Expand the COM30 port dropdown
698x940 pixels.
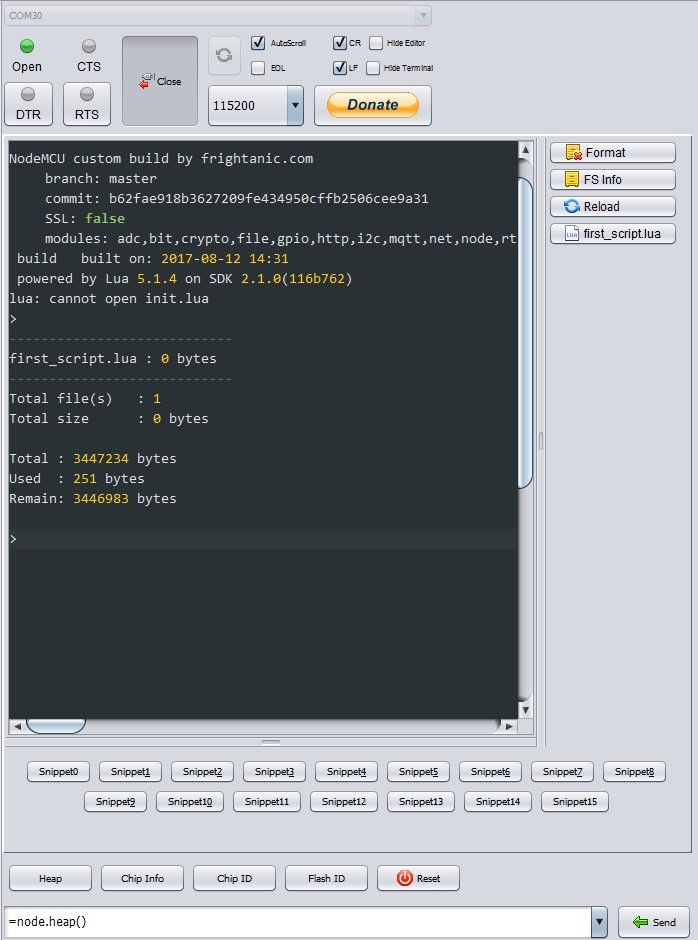(423, 16)
